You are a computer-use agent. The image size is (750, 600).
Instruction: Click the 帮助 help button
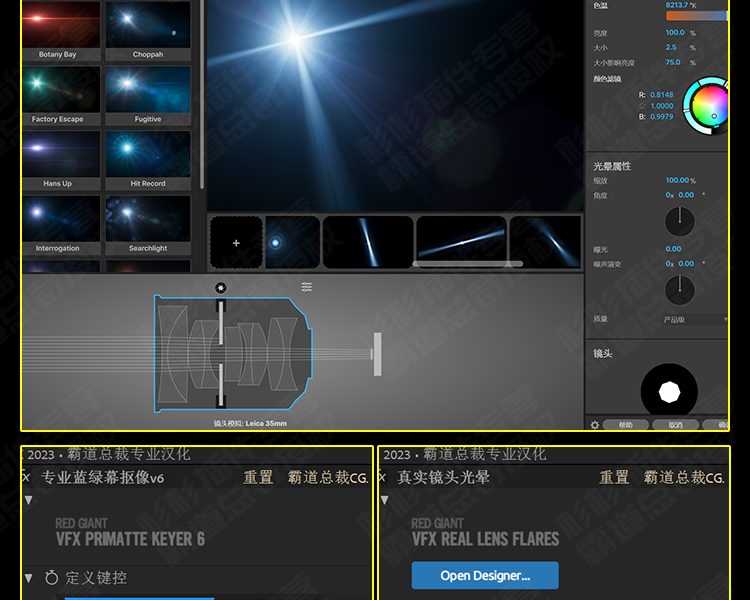click(x=626, y=425)
